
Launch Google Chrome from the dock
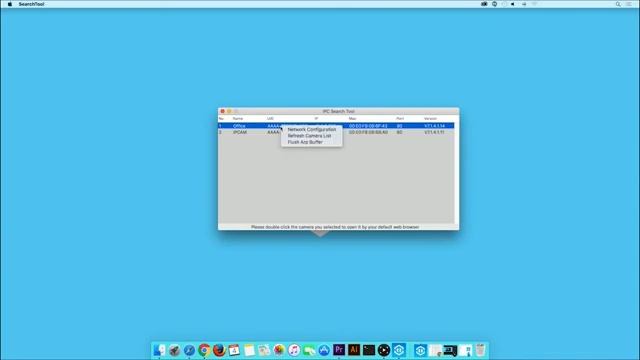pyautogui.click(x=204, y=350)
